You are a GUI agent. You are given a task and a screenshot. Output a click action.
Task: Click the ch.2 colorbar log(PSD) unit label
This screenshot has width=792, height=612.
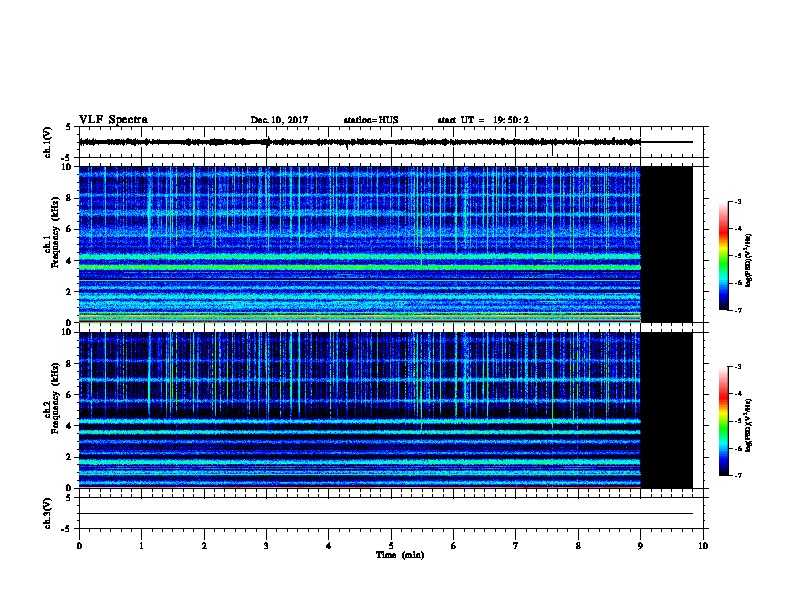pos(749,426)
